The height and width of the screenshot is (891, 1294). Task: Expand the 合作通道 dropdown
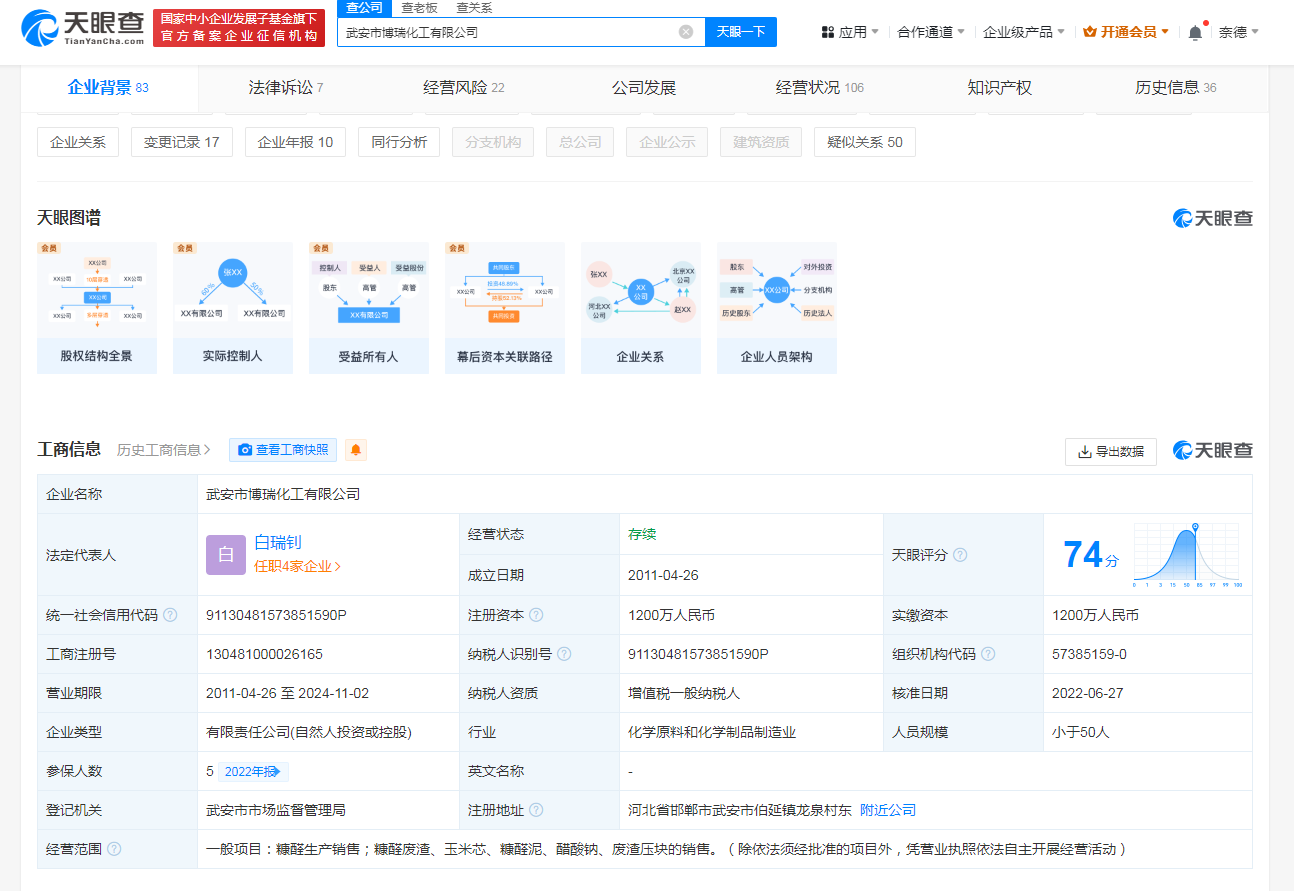pyautogui.click(x=931, y=32)
